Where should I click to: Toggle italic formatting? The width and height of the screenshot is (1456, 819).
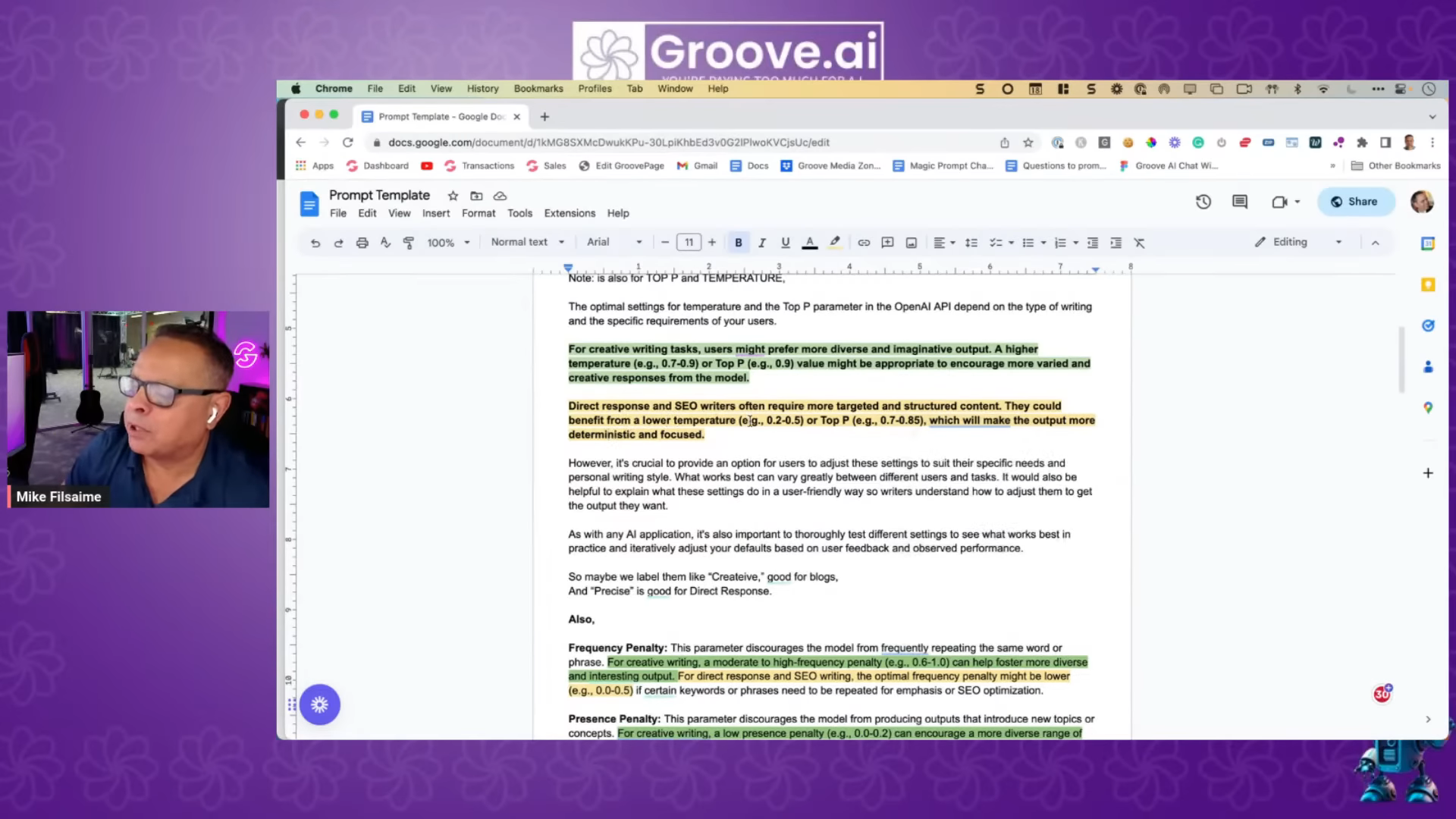pyautogui.click(x=762, y=243)
